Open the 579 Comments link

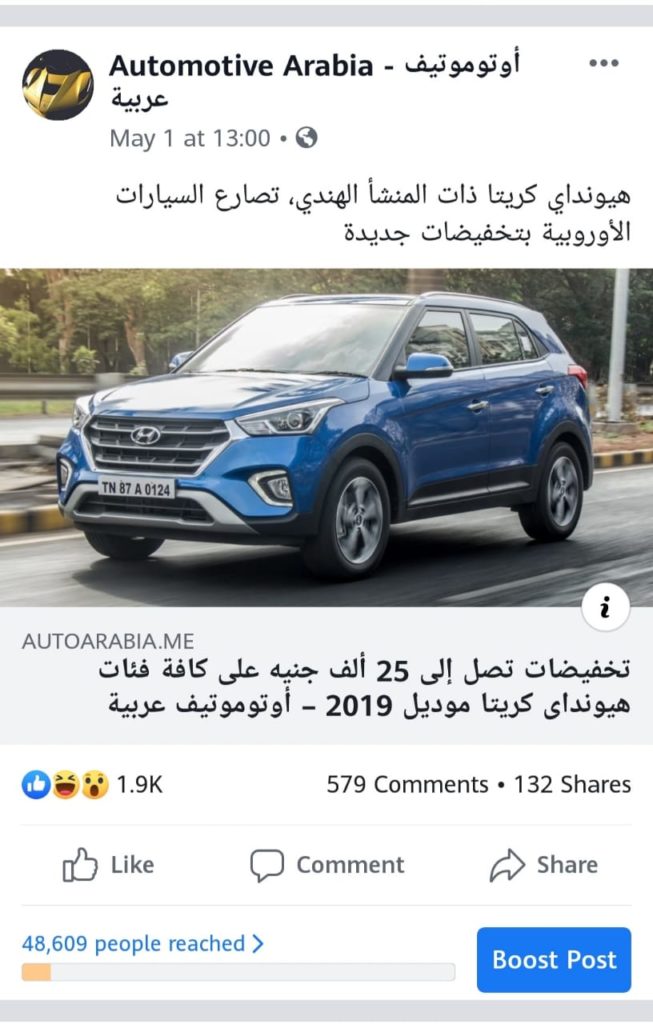point(407,784)
